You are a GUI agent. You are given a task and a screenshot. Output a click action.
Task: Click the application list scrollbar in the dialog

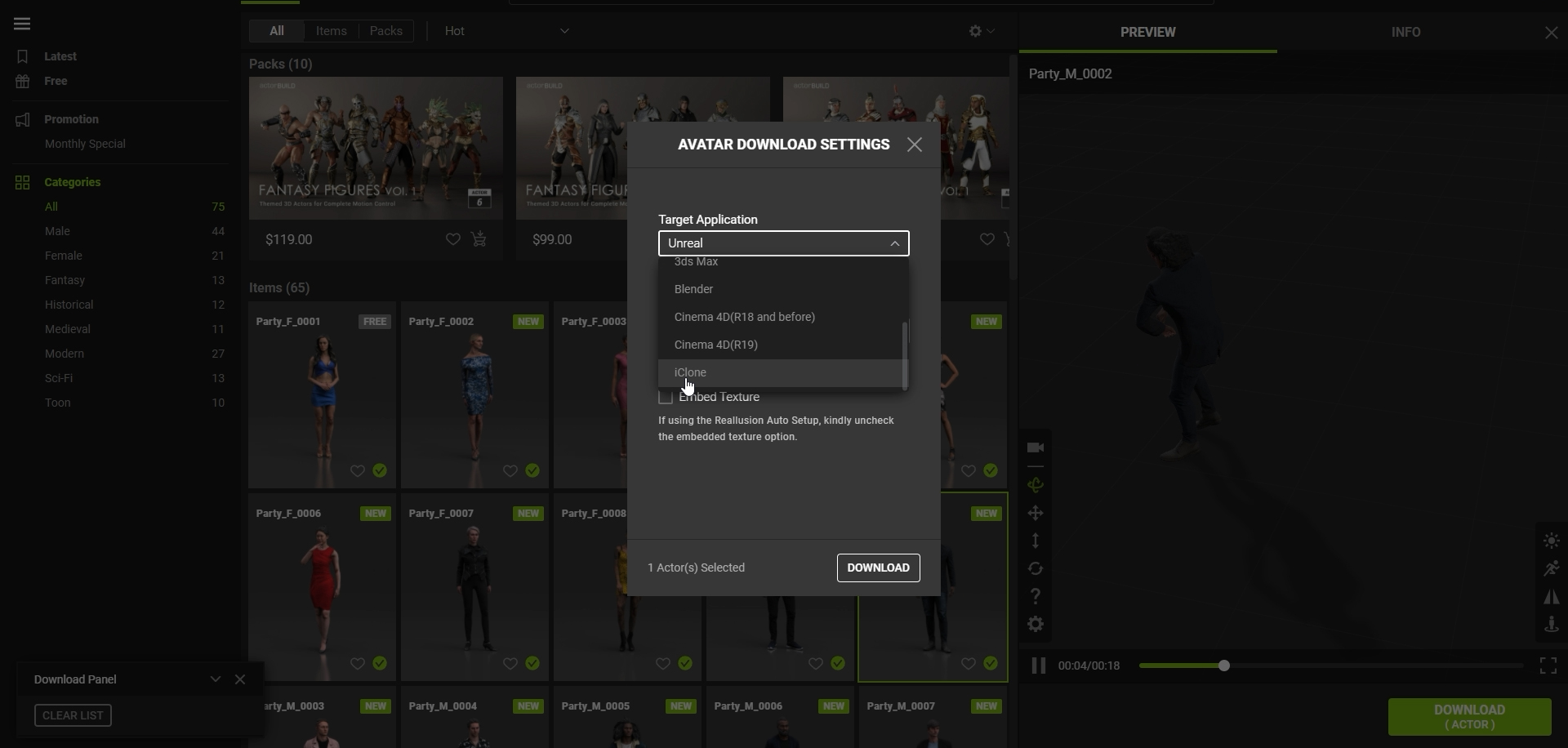coord(905,354)
